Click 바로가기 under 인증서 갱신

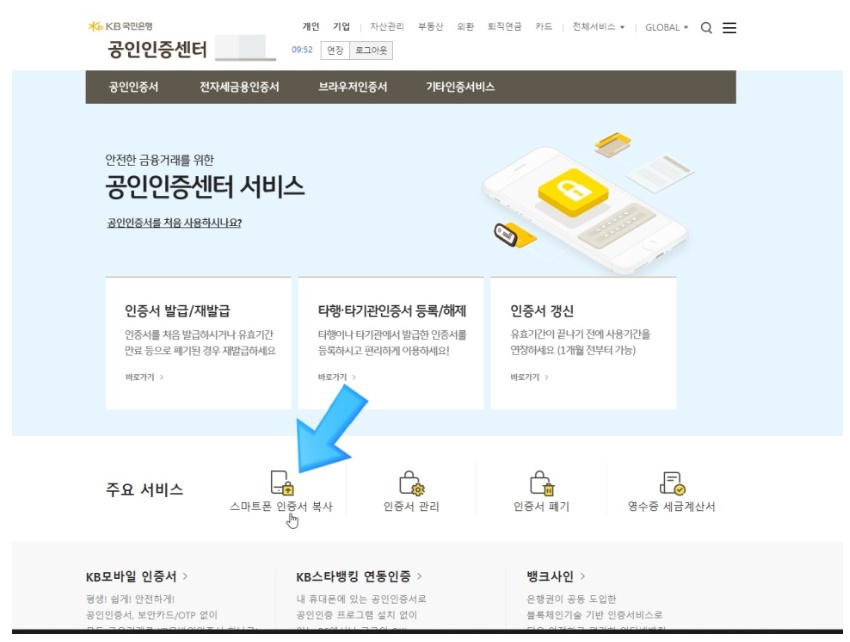529,377
